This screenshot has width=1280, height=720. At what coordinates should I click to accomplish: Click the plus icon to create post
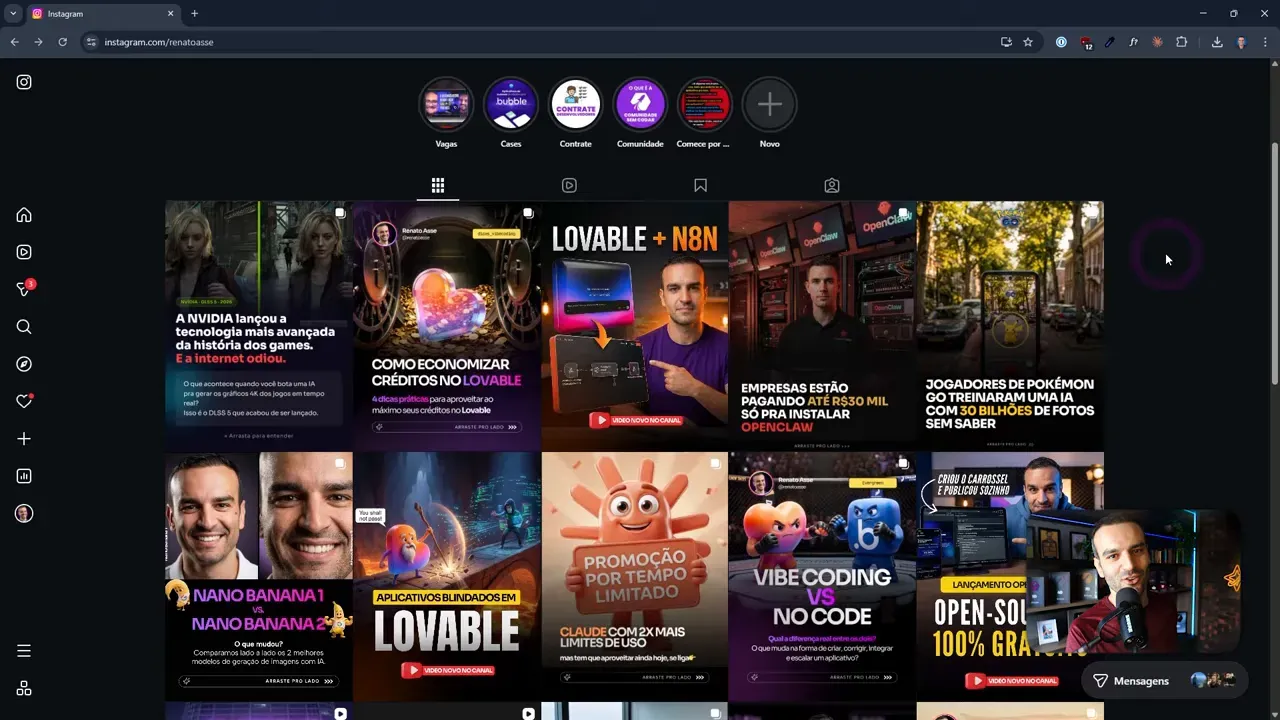[24, 439]
